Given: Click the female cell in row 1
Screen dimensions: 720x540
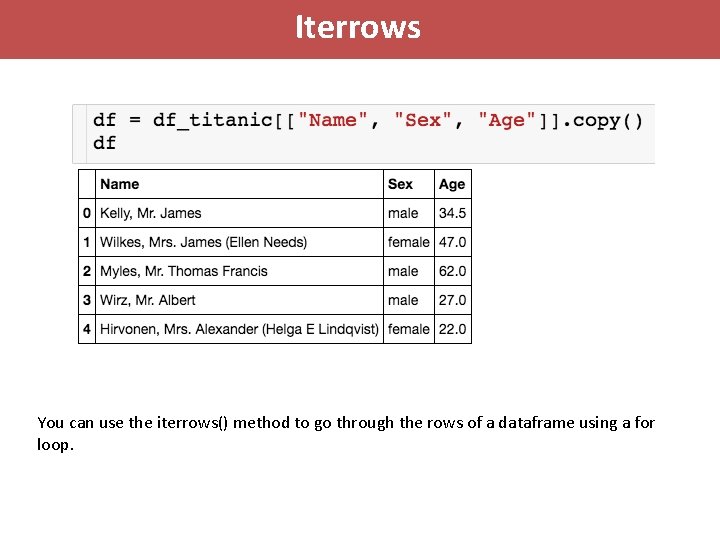Looking at the screenshot, I should [x=408, y=242].
